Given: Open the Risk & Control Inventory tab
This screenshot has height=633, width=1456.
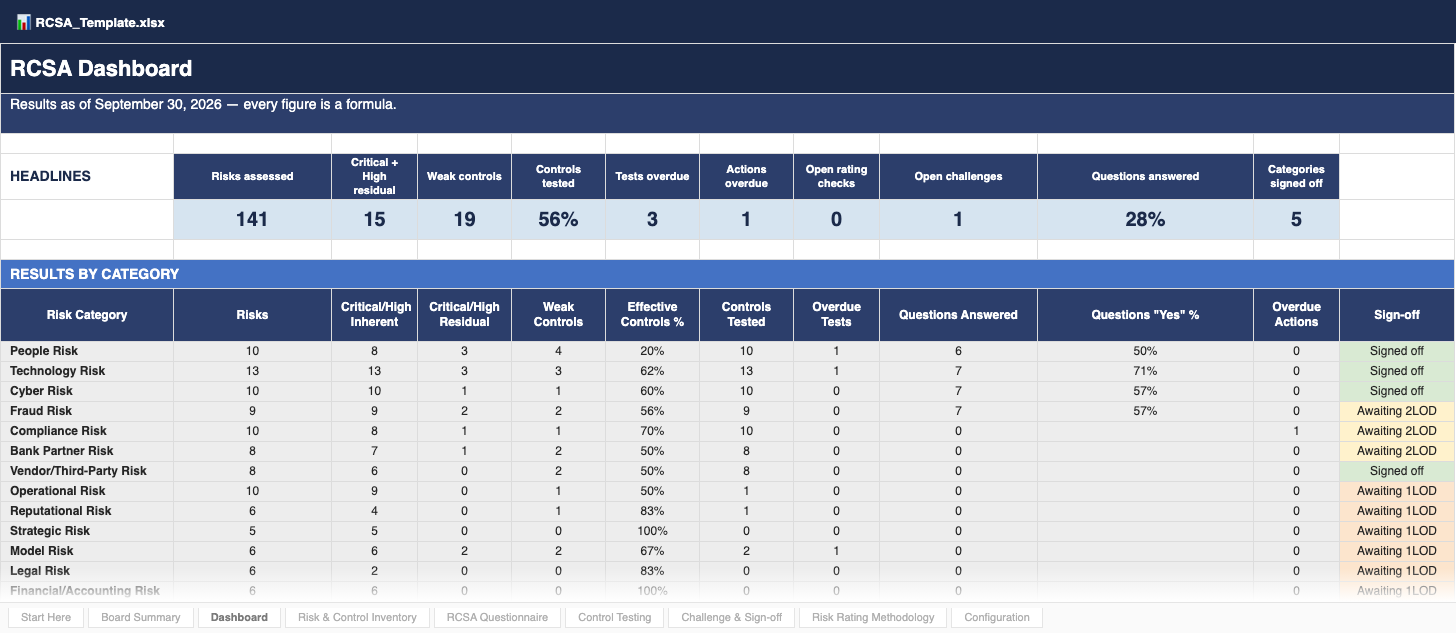Looking at the screenshot, I should (x=357, y=617).
